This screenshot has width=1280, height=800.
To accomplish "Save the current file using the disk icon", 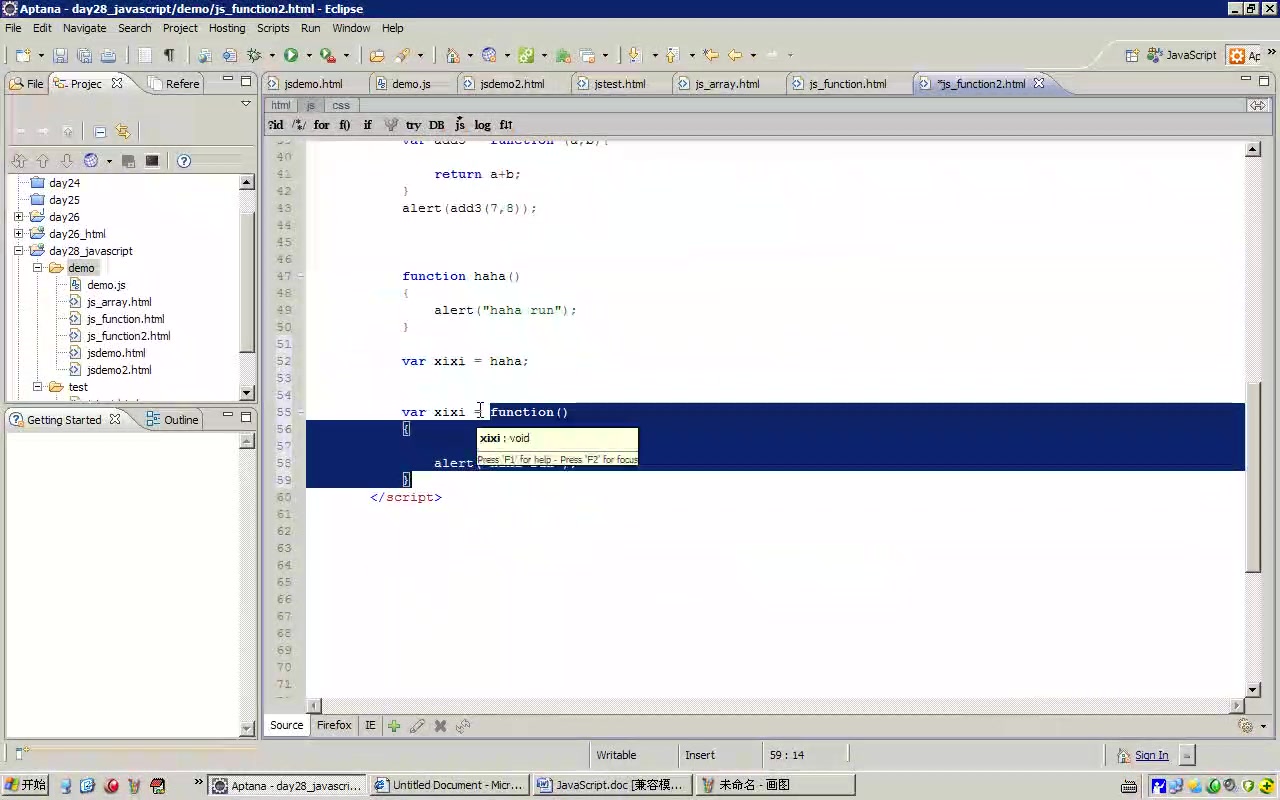I will tap(60, 56).
